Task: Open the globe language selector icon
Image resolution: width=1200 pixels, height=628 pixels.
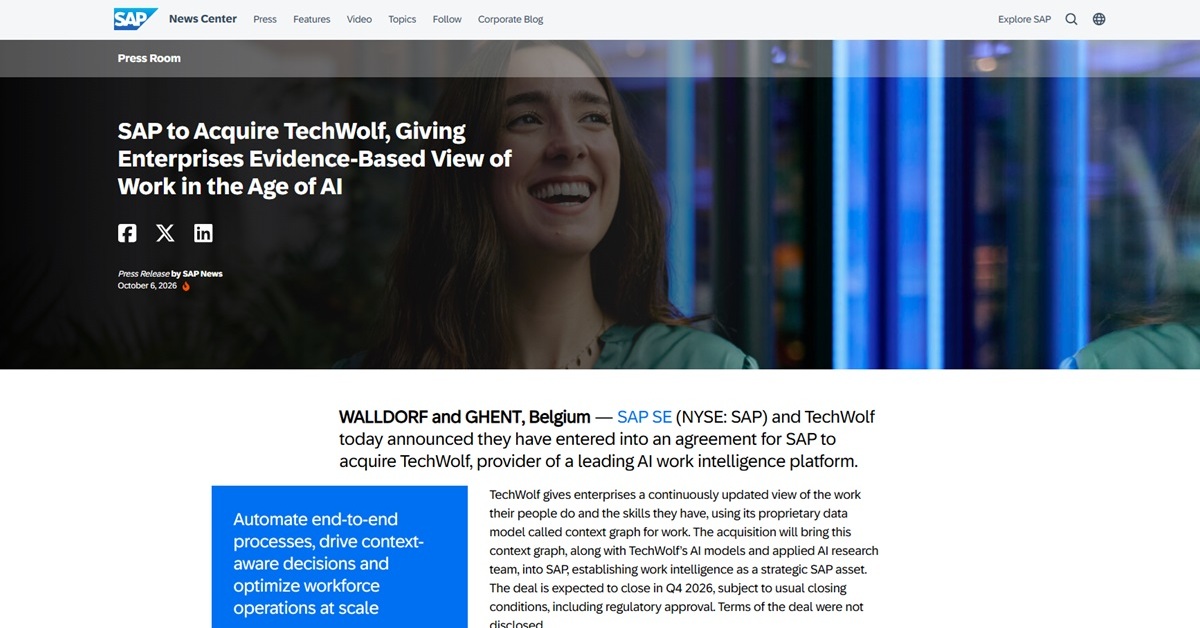Action: (1099, 19)
